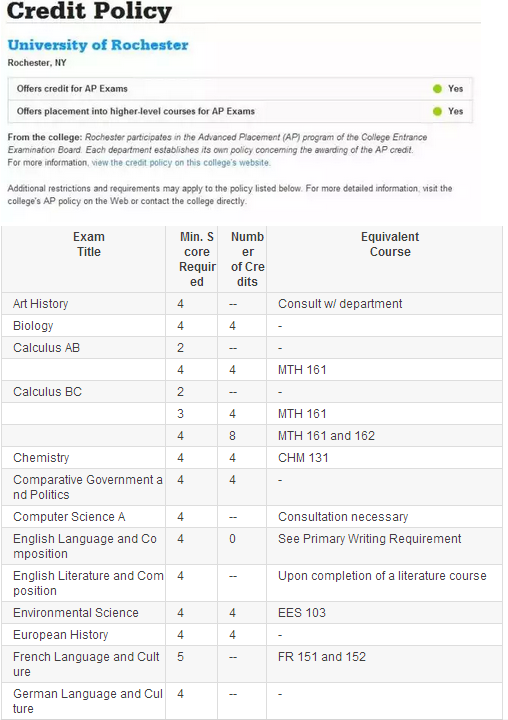
Task: Click the European History exam title
Action: pyautogui.click(x=61, y=635)
